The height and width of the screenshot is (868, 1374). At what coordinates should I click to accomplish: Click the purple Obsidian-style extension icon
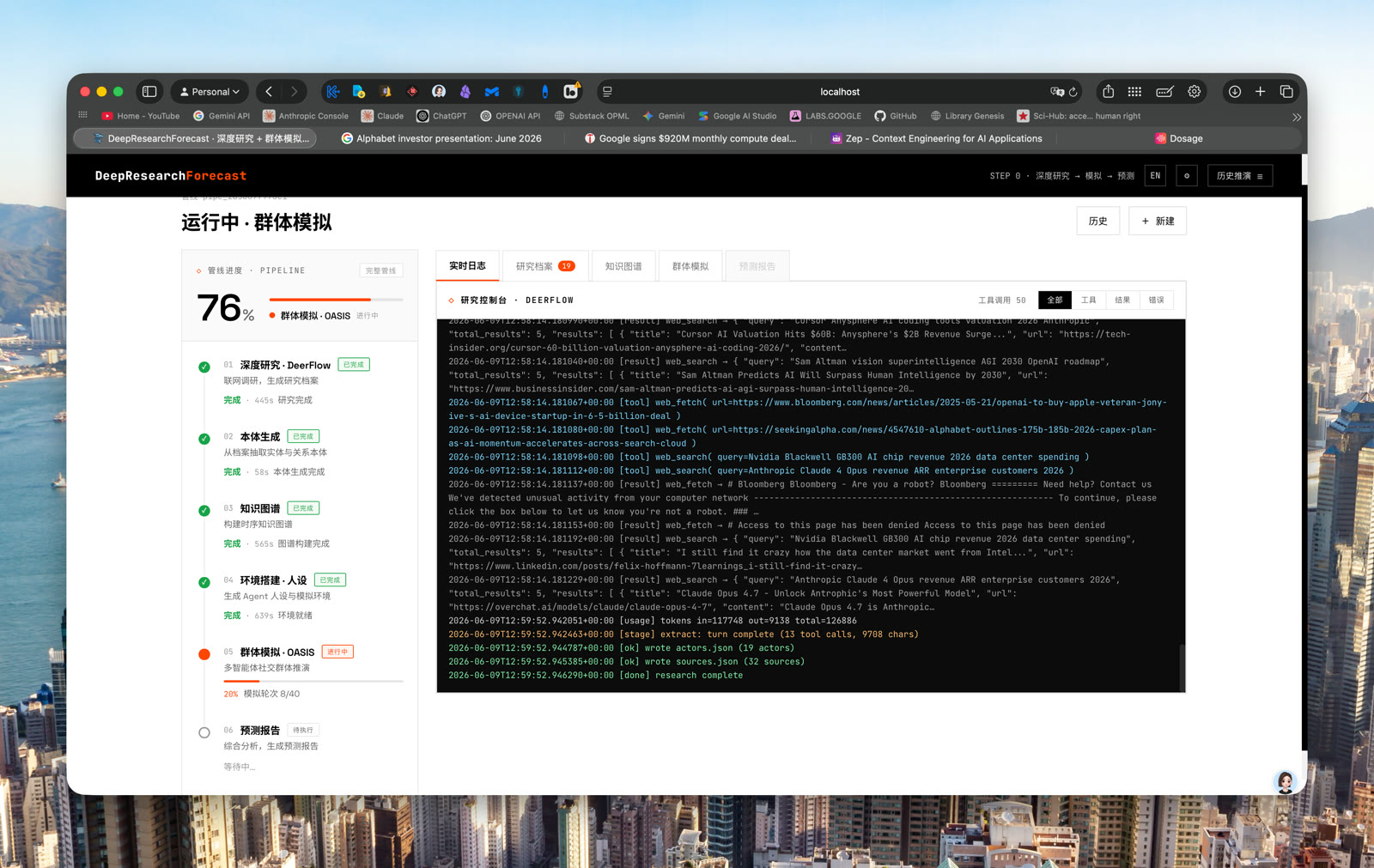tap(465, 92)
